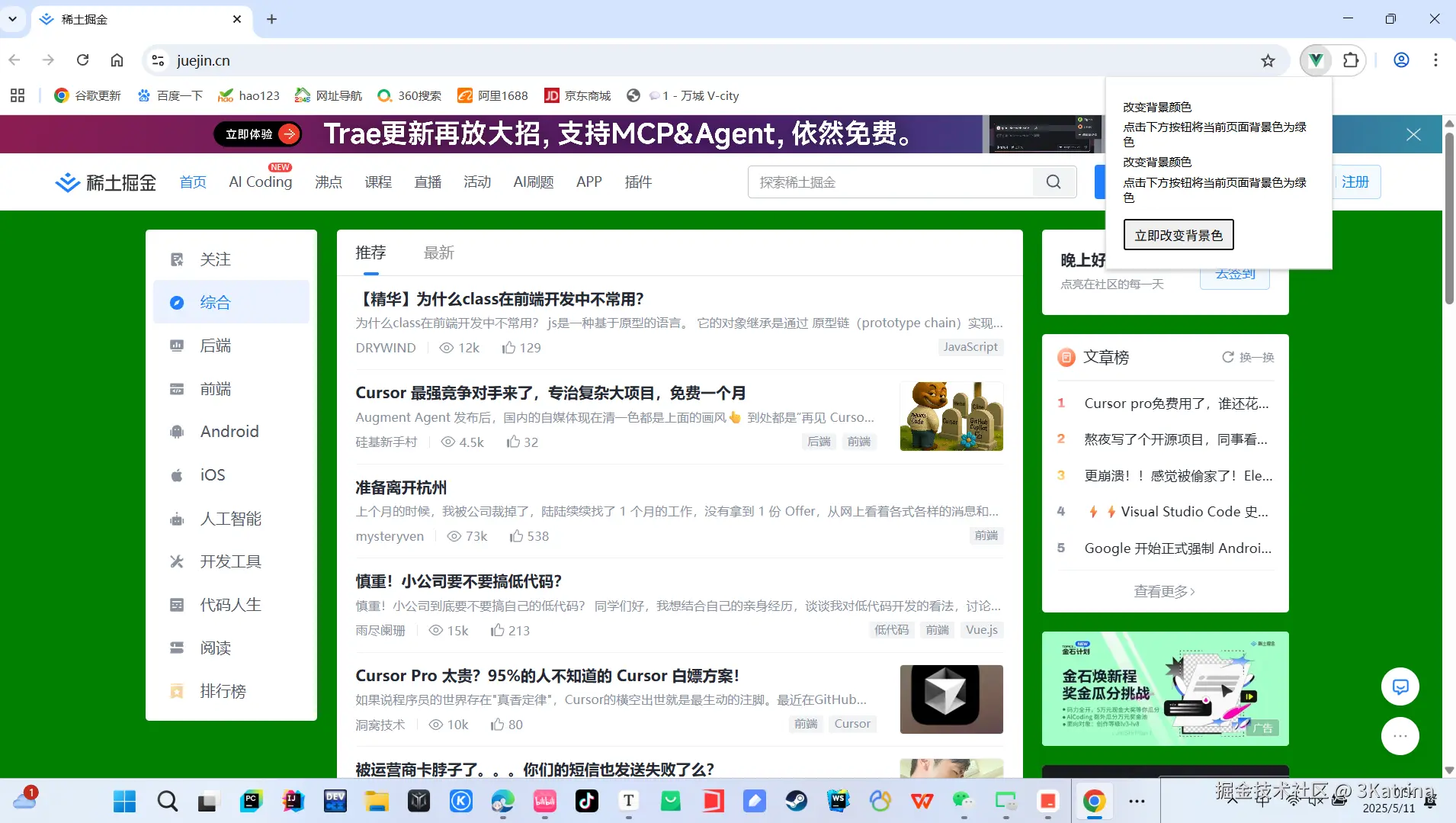Open the bookmarks apps grid icon
This screenshot has width=1456, height=823.
click(x=18, y=95)
